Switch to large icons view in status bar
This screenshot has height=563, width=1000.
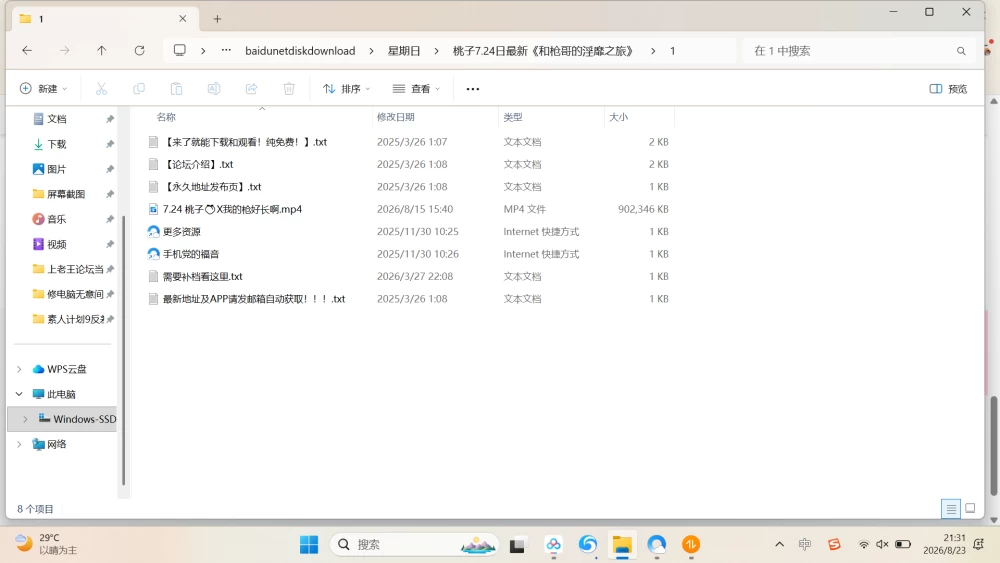tap(970, 509)
